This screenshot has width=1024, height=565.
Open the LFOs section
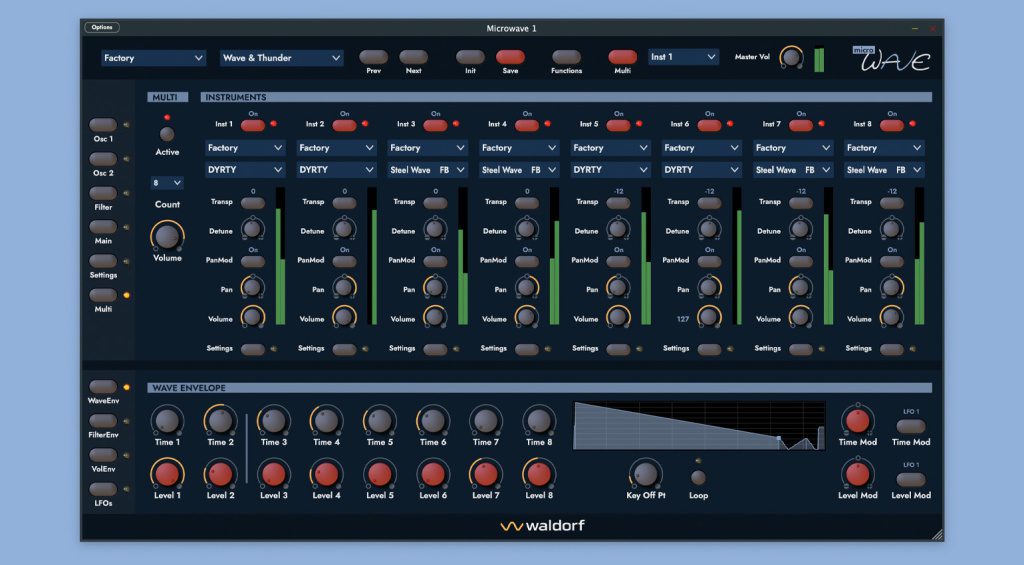coord(103,489)
